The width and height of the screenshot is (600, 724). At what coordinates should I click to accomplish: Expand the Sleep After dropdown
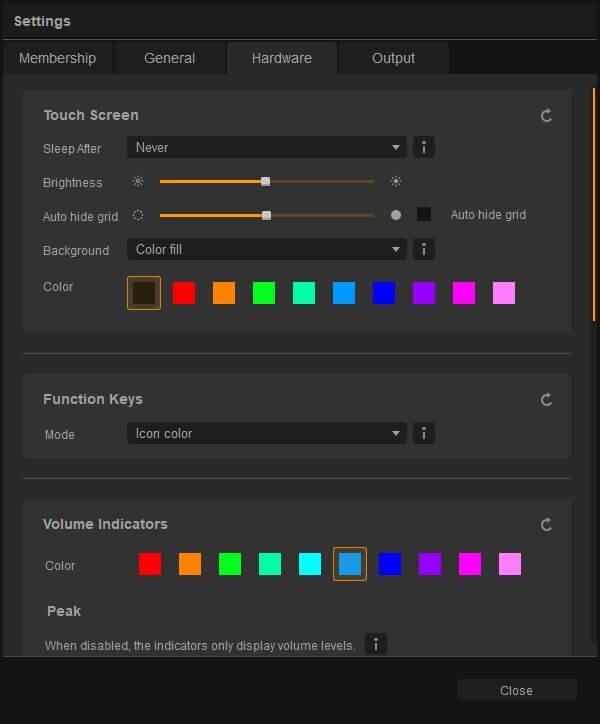tap(267, 147)
